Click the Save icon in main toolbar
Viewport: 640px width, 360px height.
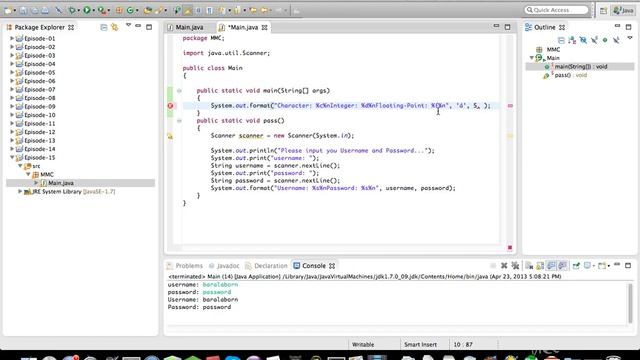(23, 10)
